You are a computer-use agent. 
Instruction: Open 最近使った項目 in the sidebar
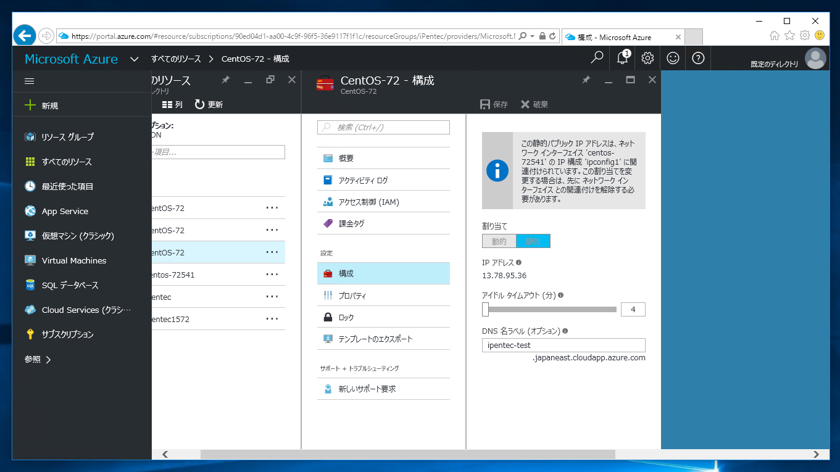tap(68, 186)
